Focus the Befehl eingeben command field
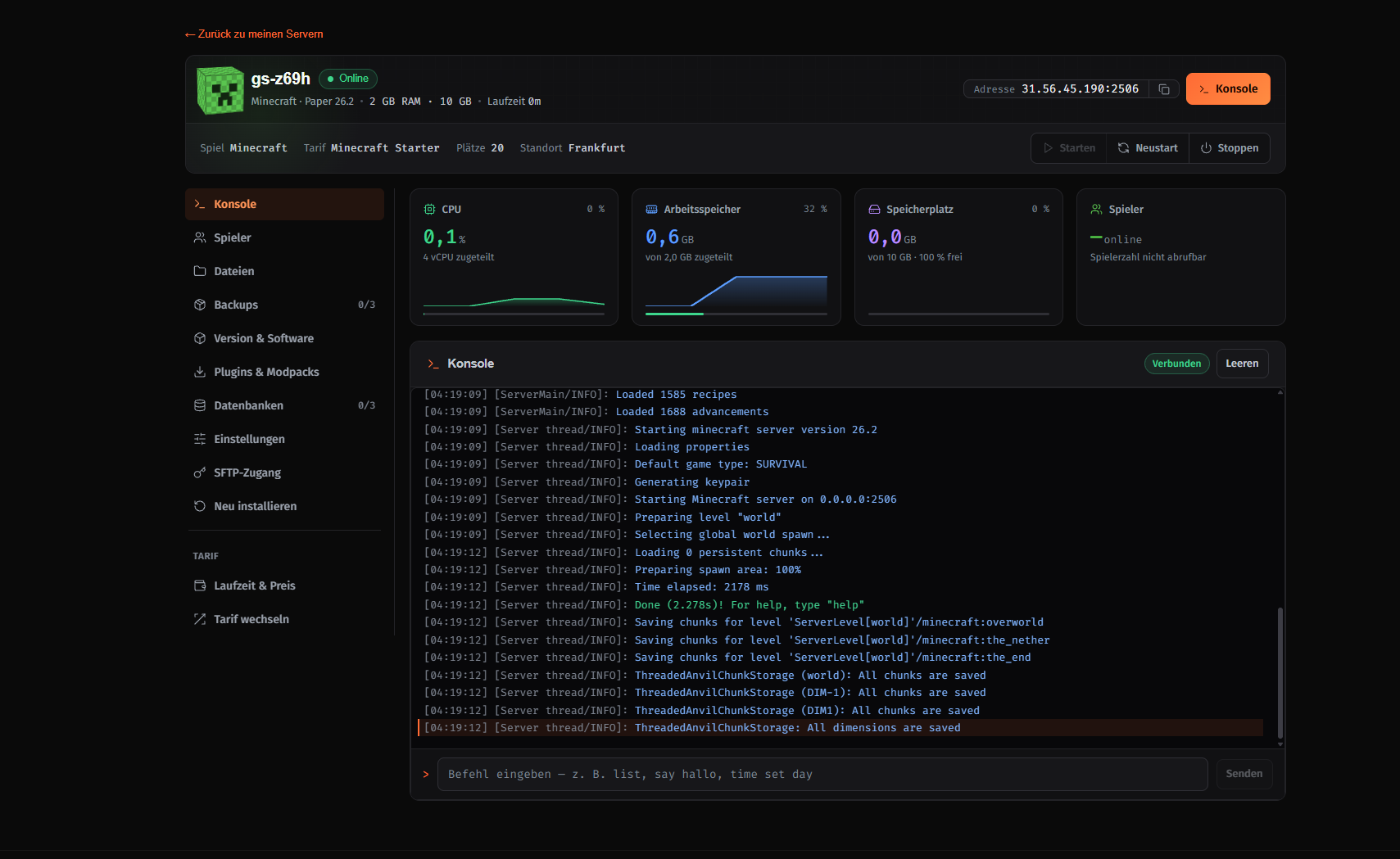This screenshot has width=1400, height=859. pos(822,774)
